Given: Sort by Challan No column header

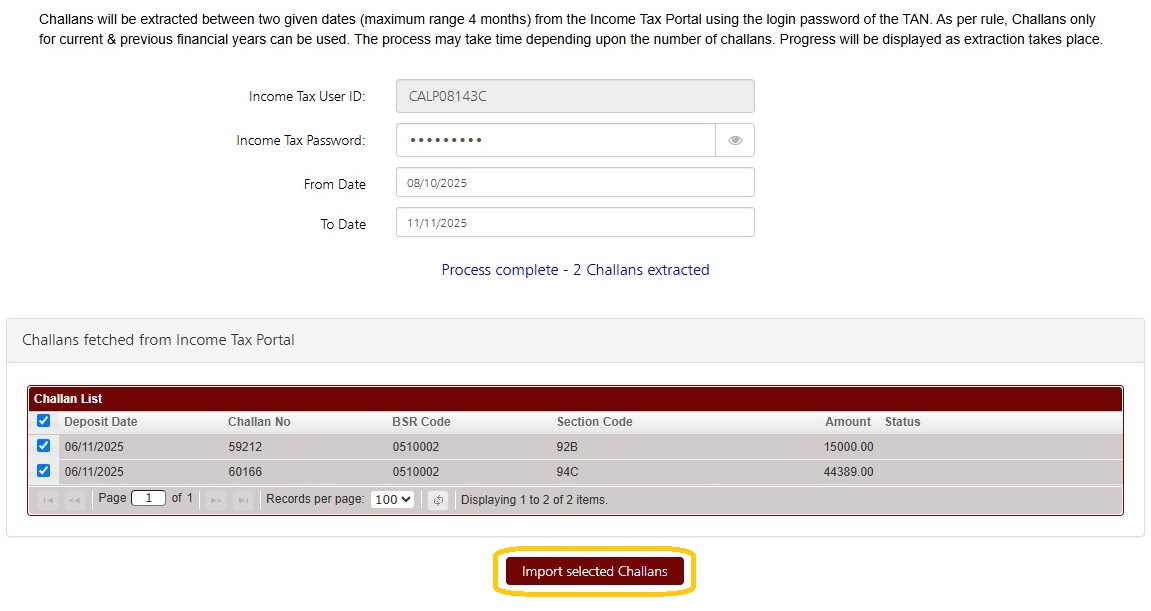Looking at the screenshot, I should pyautogui.click(x=259, y=422).
